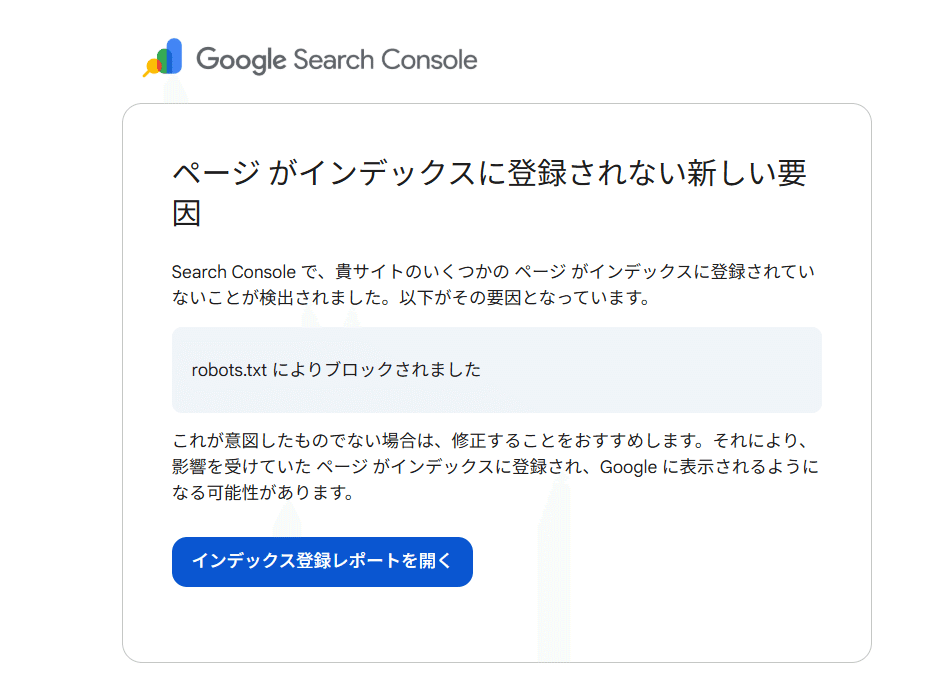Click the gray reason banner below the description
Image resolution: width=934 pixels, height=688 pixels.
497,368
